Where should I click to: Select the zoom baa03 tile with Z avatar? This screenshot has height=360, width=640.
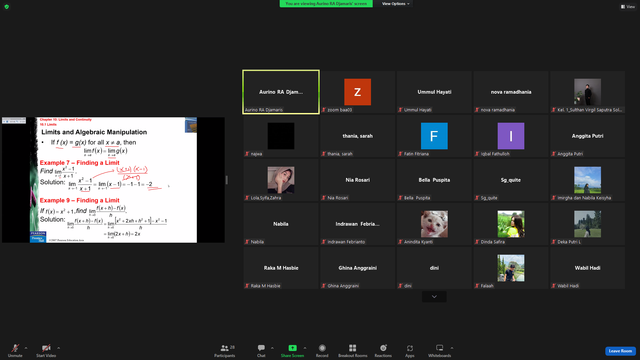click(358, 92)
